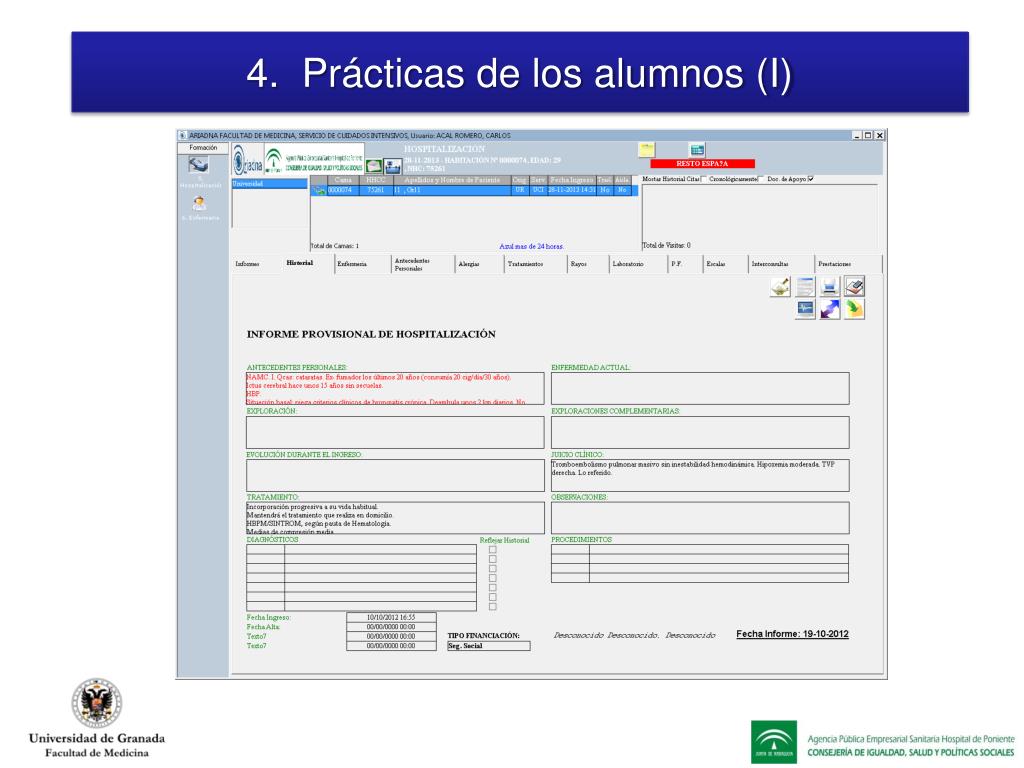This screenshot has height=768, width=1024.
Task: Open the Enfermería nurse icon in left sidebar
Action: click(199, 203)
